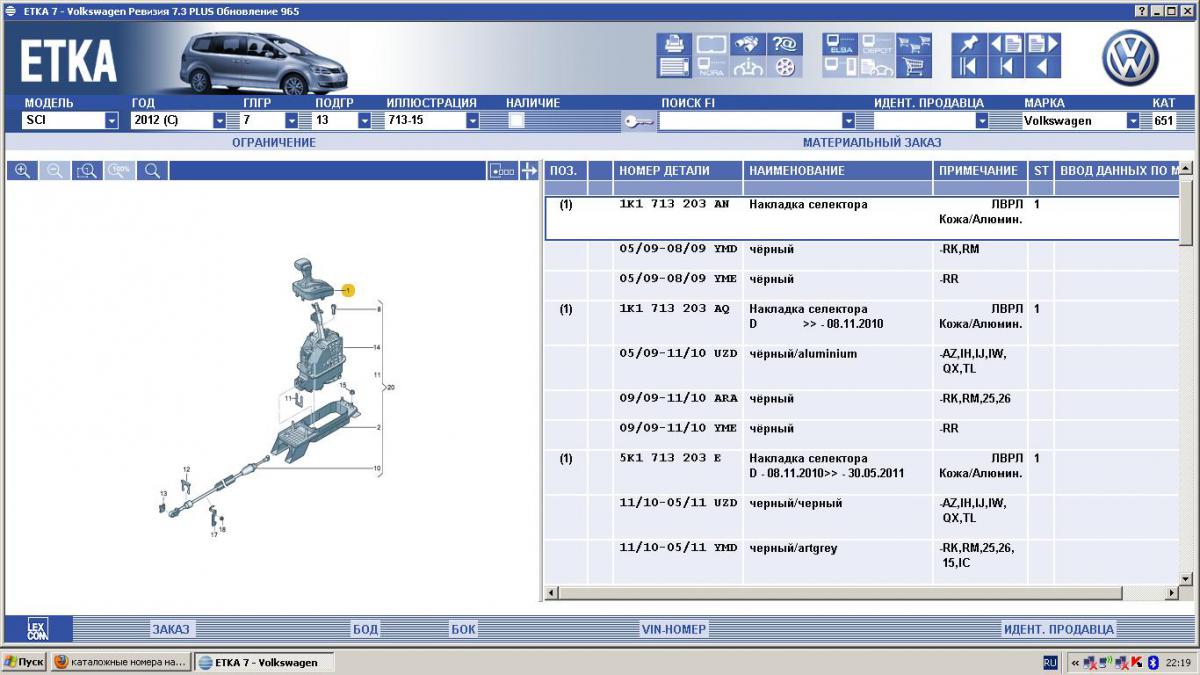Click the Volkswagen logo
Viewport: 1200px width, 675px height.
click(x=1130, y=57)
